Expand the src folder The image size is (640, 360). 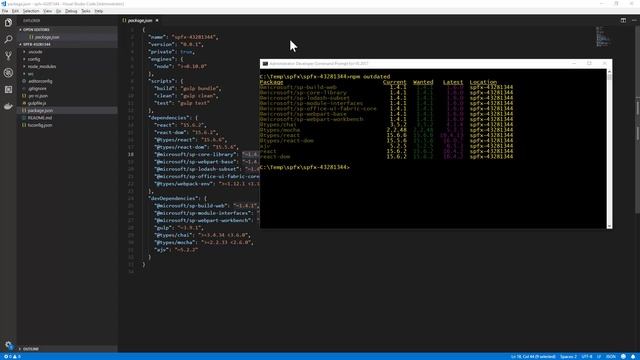[31, 74]
